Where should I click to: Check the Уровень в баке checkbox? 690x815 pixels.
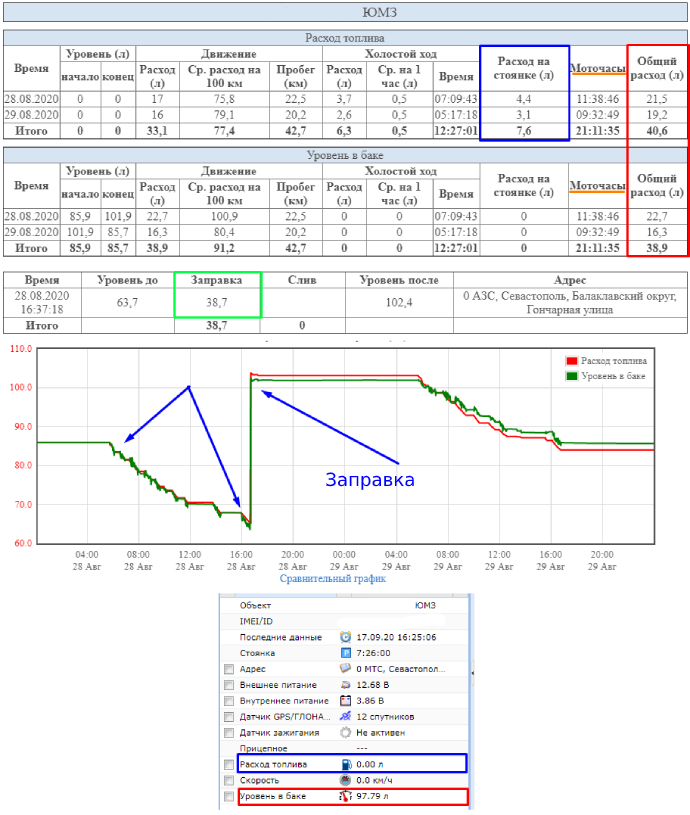pyautogui.click(x=229, y=797)
